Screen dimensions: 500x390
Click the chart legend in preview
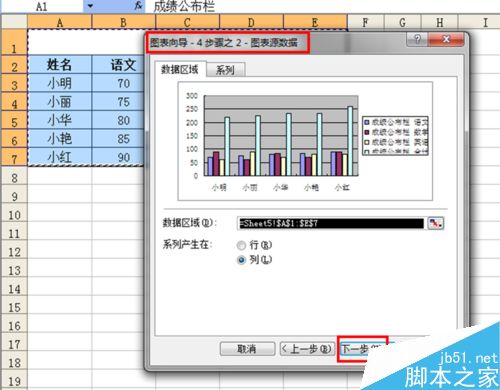395,136
